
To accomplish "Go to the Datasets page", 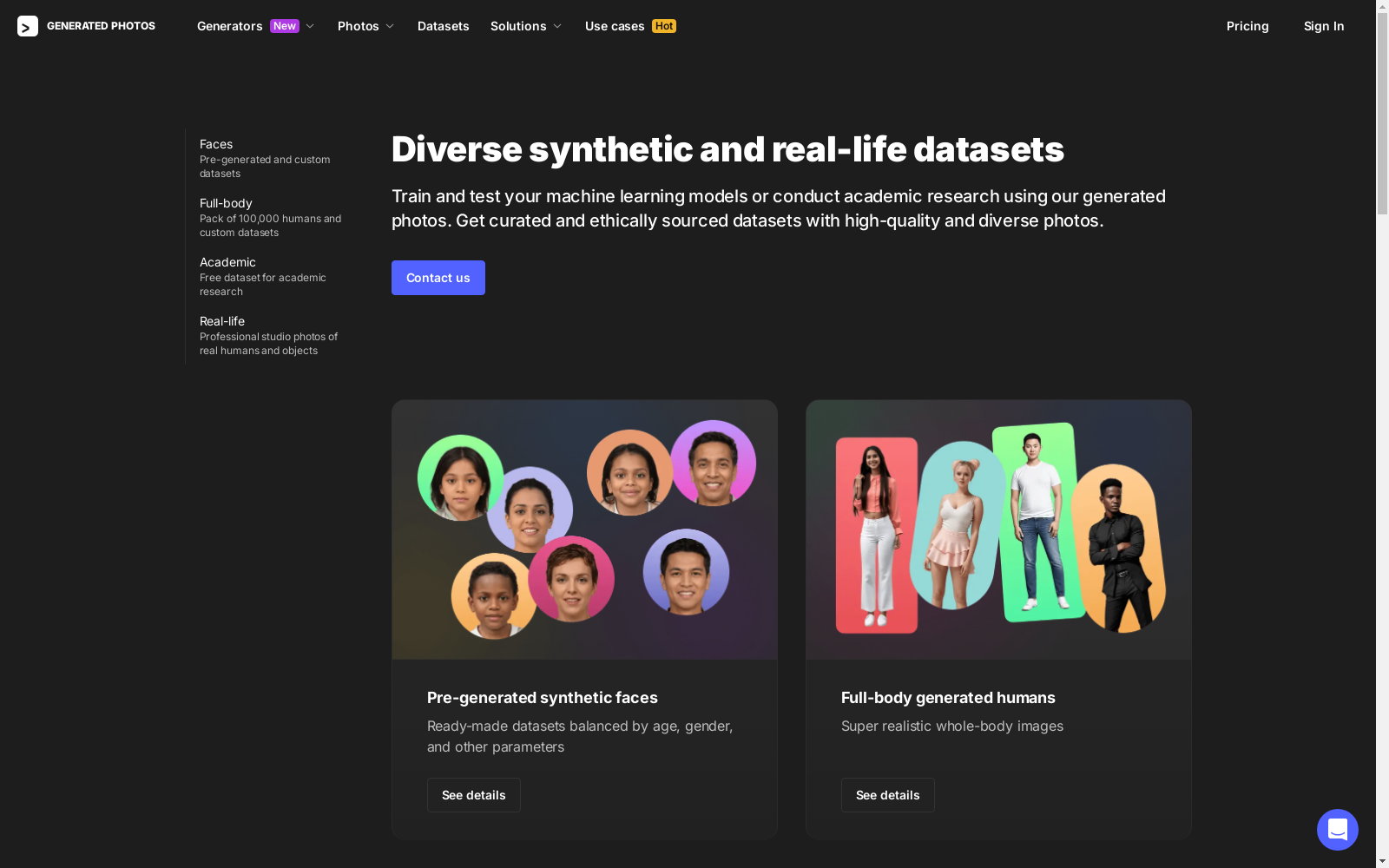I will (x=443, y=26).
